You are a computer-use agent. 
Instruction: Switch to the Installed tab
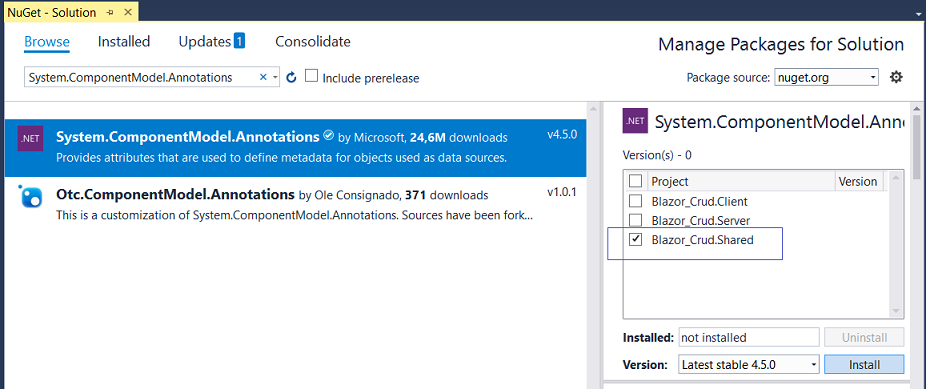coord(124,41)
